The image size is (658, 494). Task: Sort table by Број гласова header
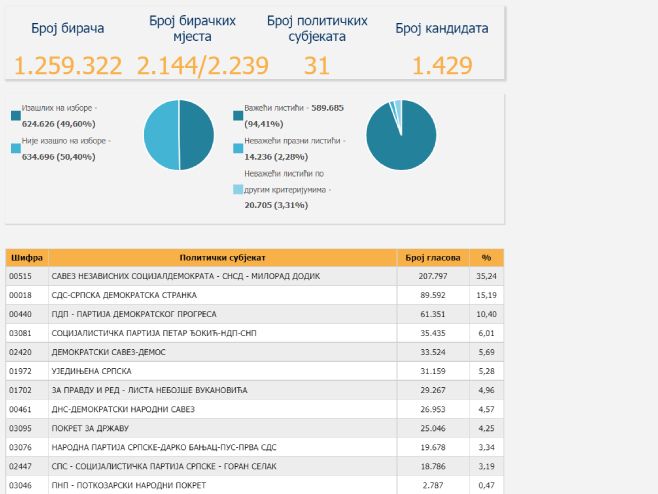[430, 257]
